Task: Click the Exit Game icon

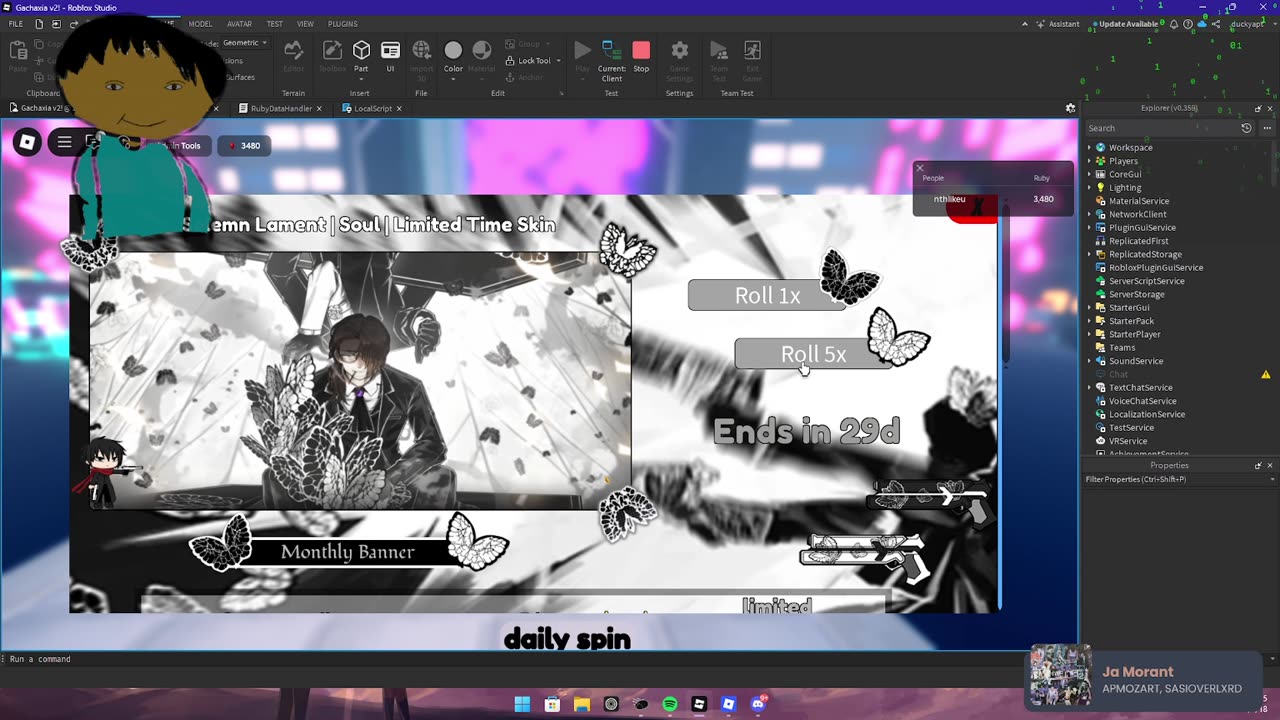Action: pos(751,60)
